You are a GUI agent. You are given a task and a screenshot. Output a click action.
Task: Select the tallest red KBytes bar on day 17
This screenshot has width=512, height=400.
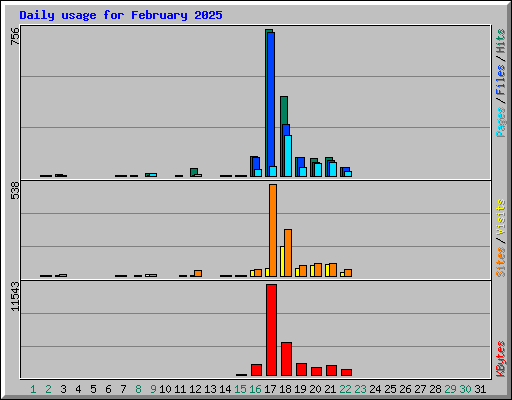click(x=271, y=330)
